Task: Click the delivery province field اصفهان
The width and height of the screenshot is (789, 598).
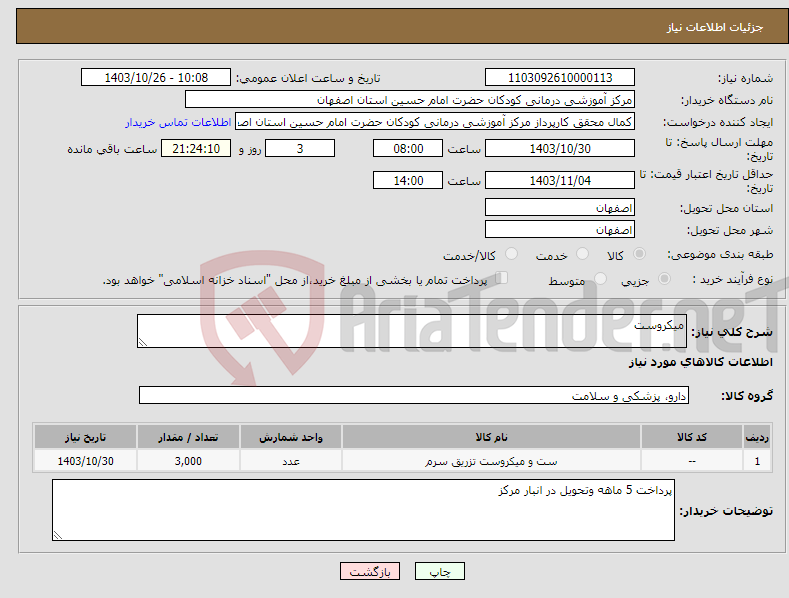Action: (560, 207)
